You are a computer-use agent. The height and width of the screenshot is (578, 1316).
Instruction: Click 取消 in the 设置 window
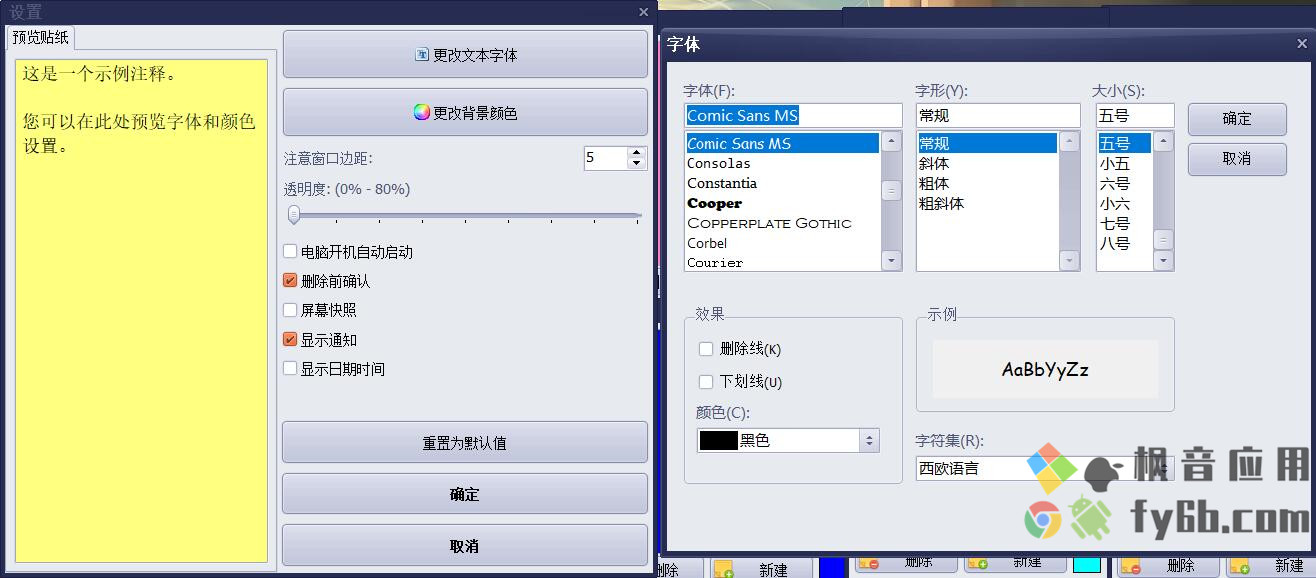465,546
